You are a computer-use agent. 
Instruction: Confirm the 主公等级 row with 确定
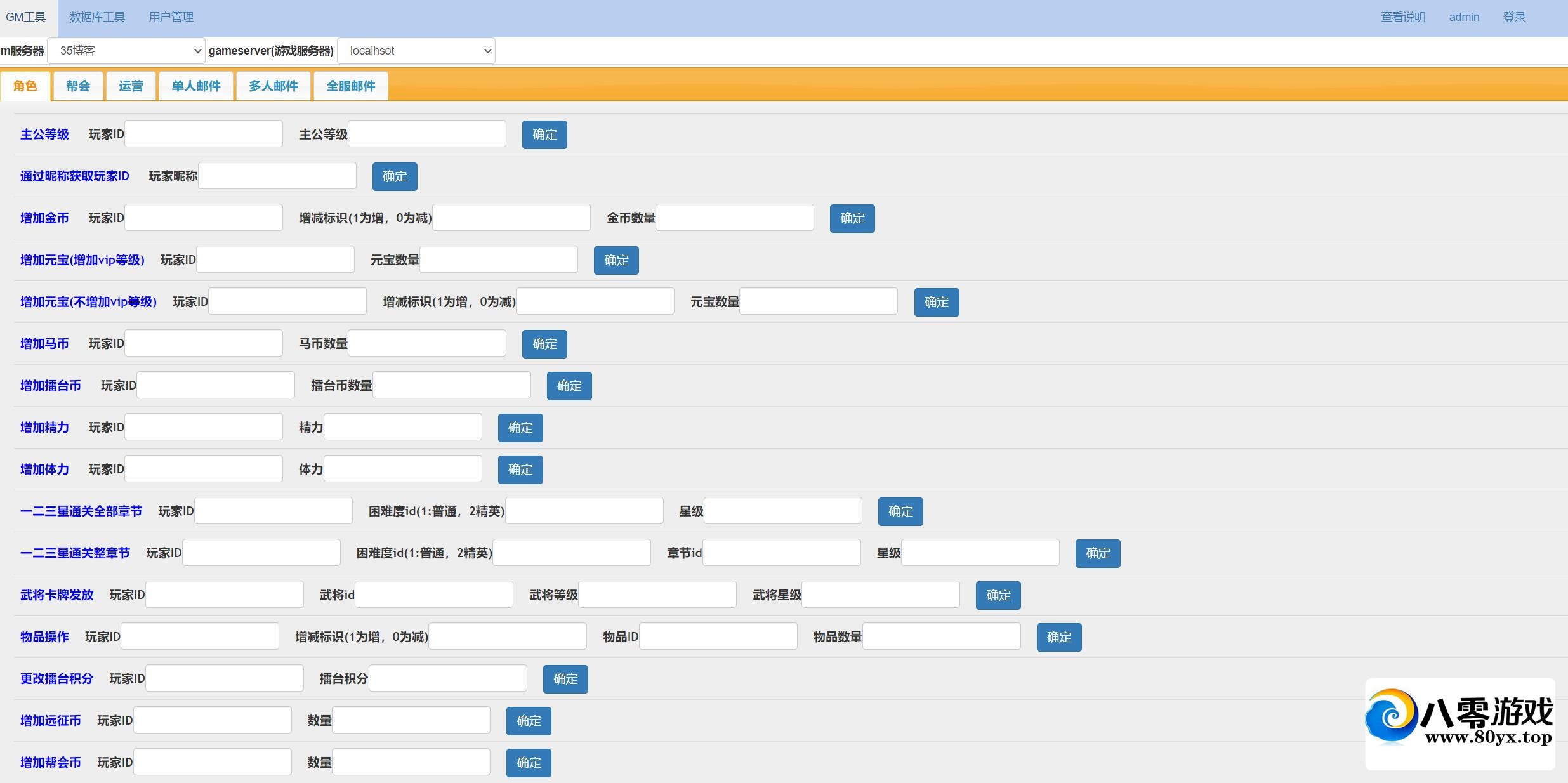point(544,135)
